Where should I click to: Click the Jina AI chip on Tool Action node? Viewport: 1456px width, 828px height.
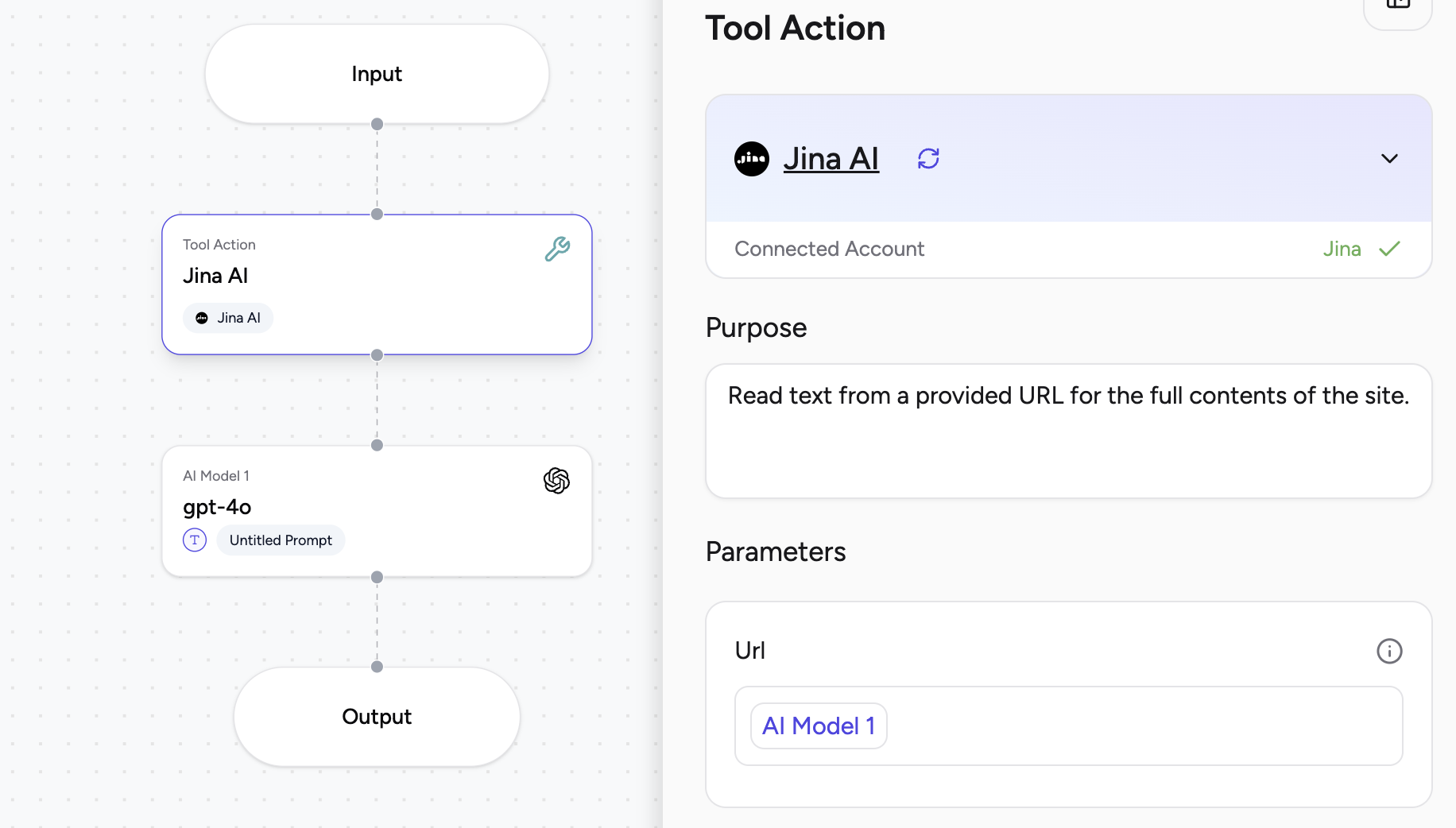coord(228,318)
